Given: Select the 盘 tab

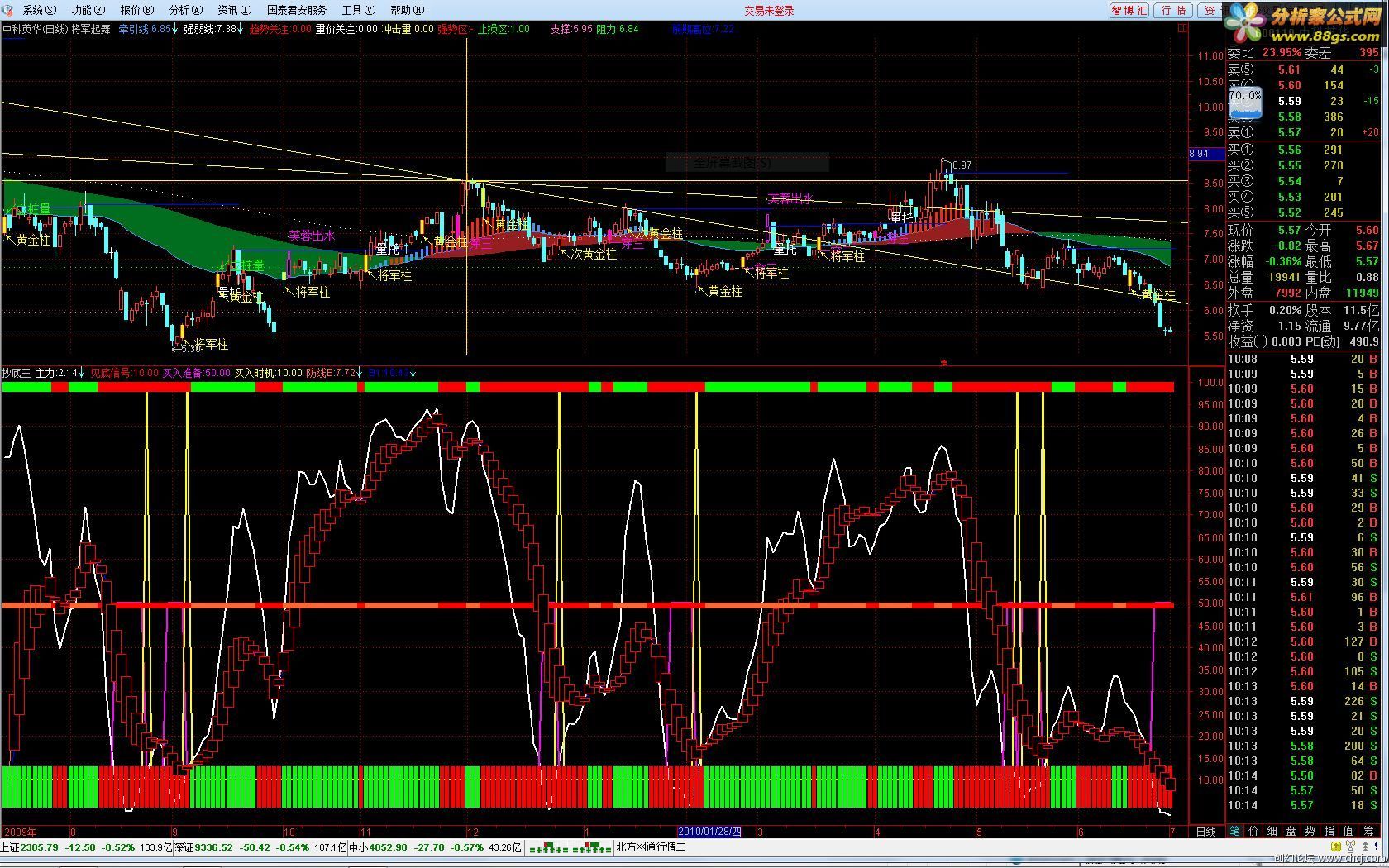Looking at the screenshot, I should (x=1291, y=832).
